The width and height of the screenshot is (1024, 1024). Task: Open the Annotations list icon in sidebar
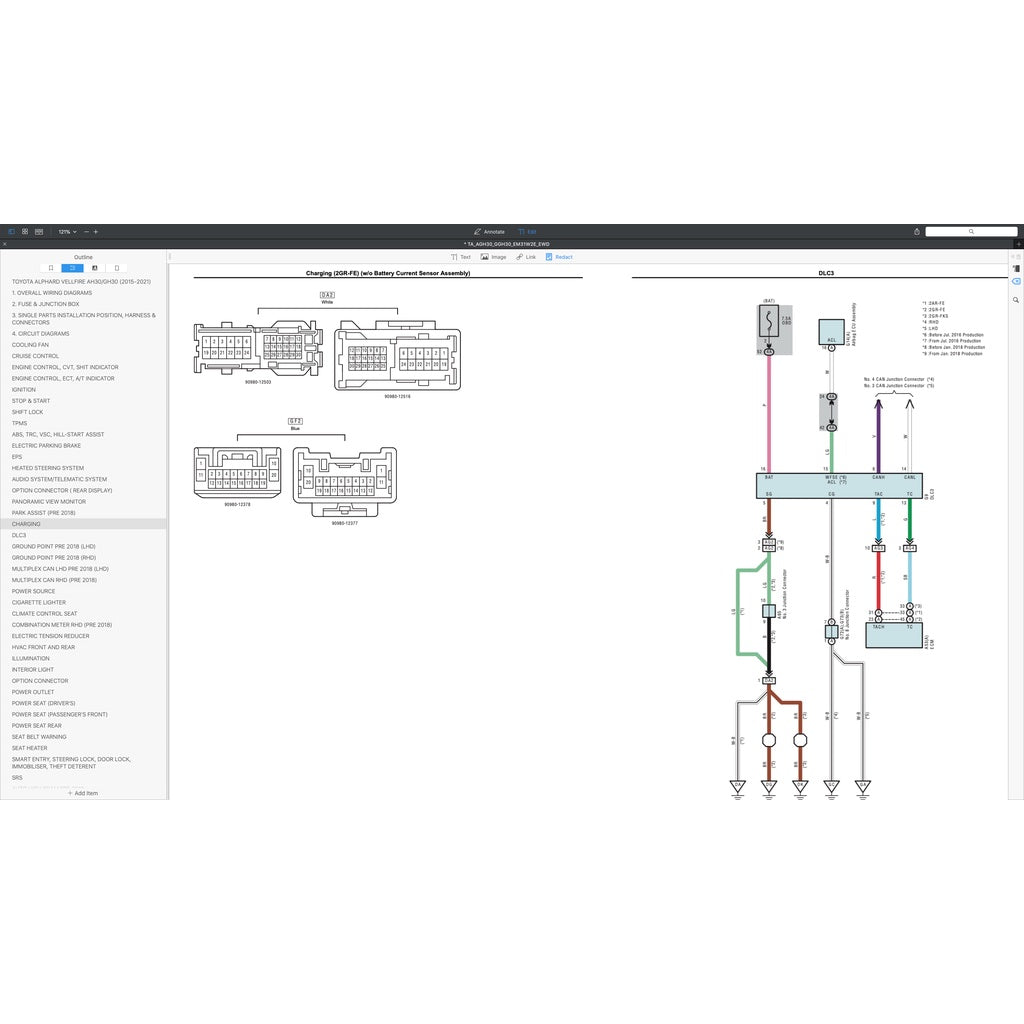tap(96, 267)
